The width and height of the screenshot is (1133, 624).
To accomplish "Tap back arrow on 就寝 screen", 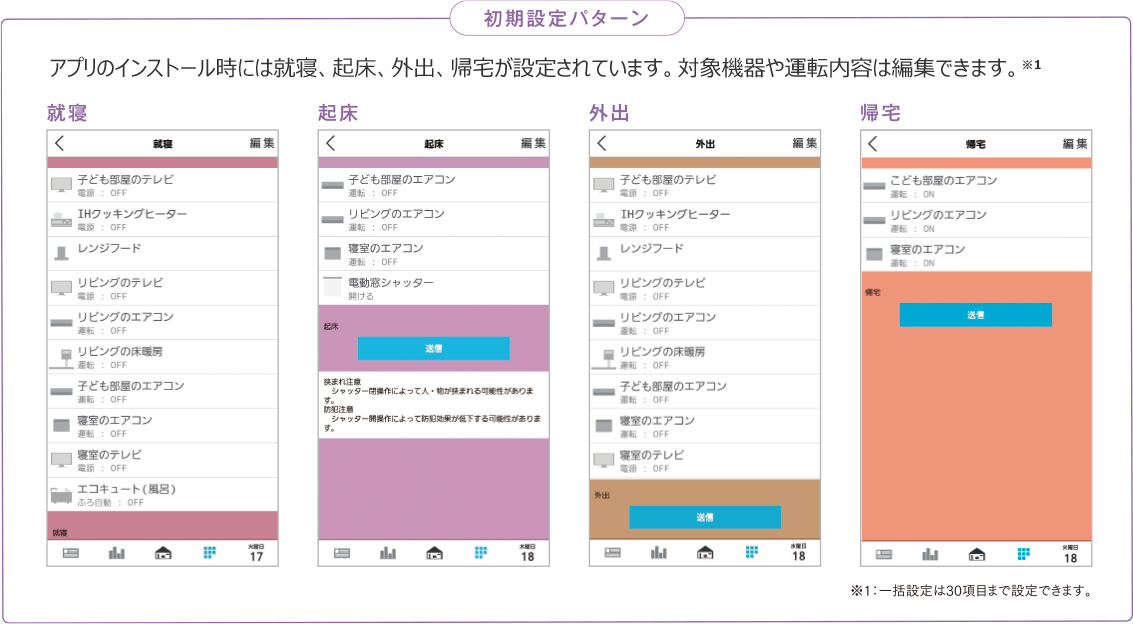I will [x=60, y=144].
